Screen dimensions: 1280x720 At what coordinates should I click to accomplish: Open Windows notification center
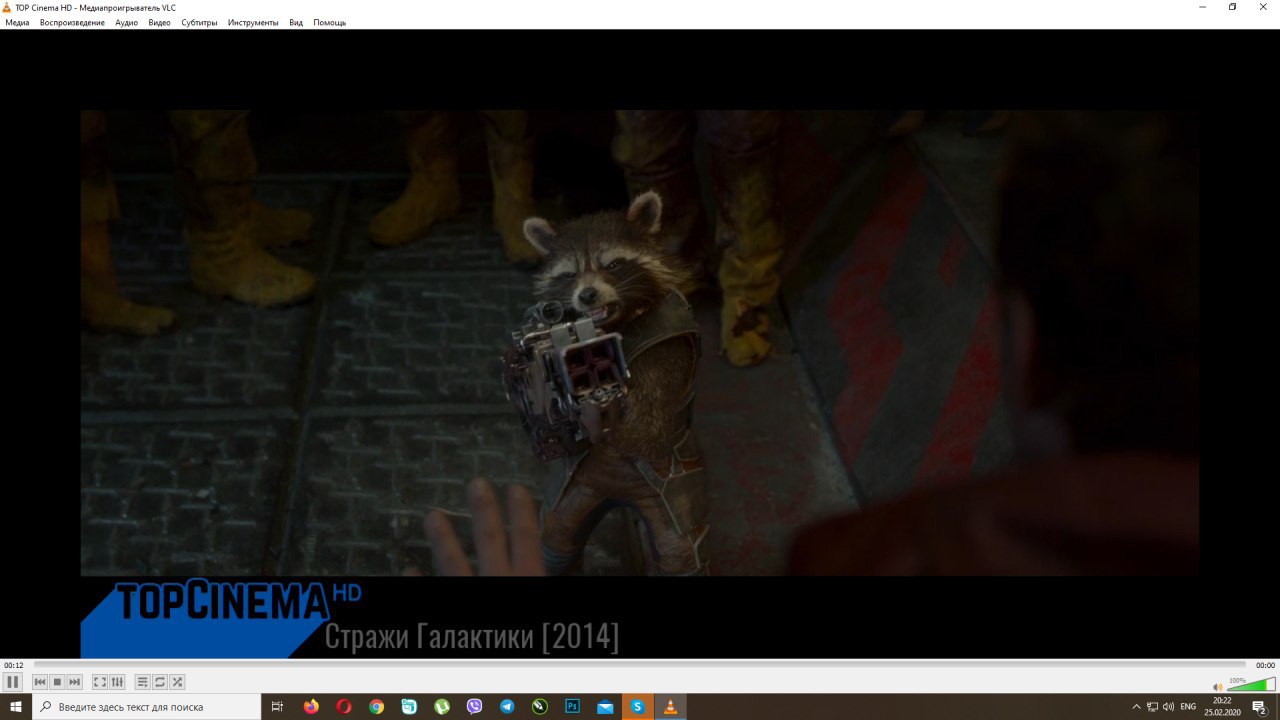(x=1260, y=707)
